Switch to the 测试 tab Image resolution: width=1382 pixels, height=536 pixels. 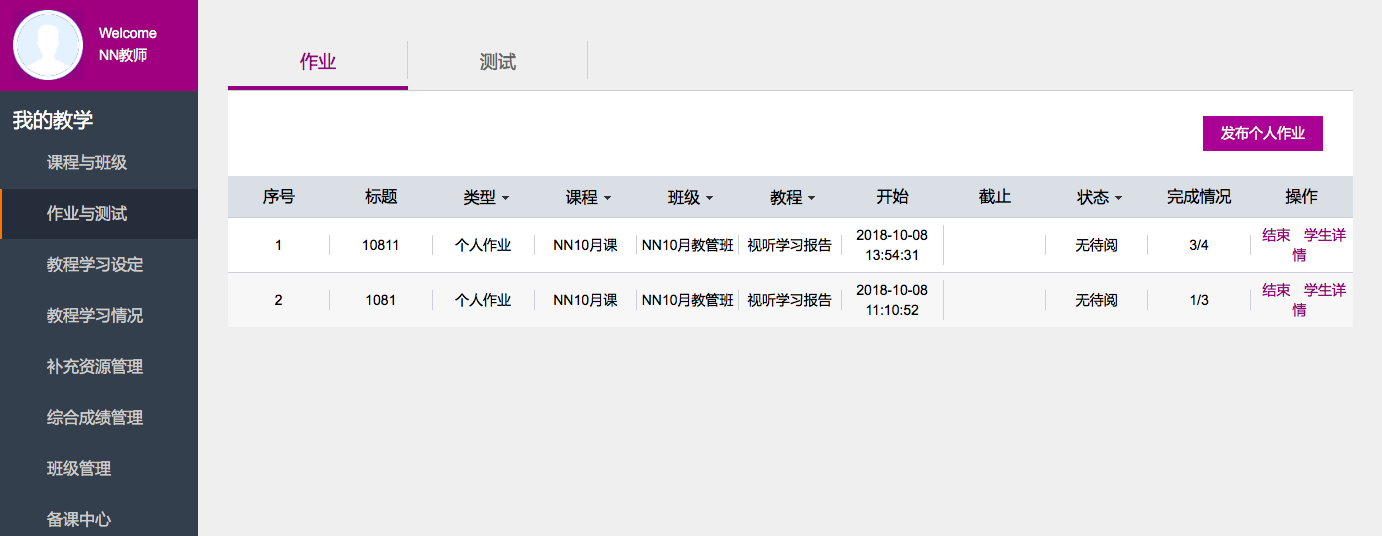point(497,62)
